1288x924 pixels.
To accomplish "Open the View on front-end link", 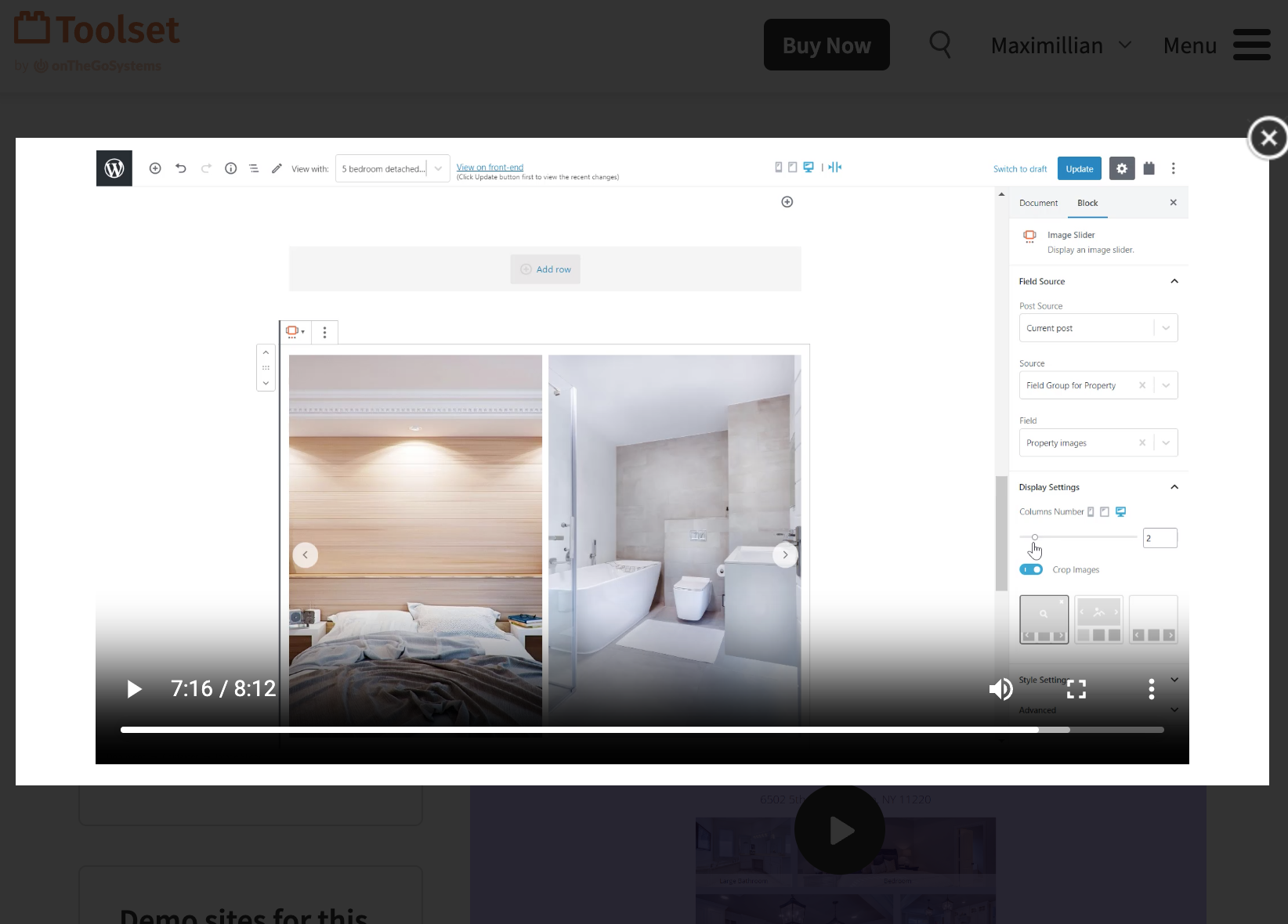I will point(490,167).
